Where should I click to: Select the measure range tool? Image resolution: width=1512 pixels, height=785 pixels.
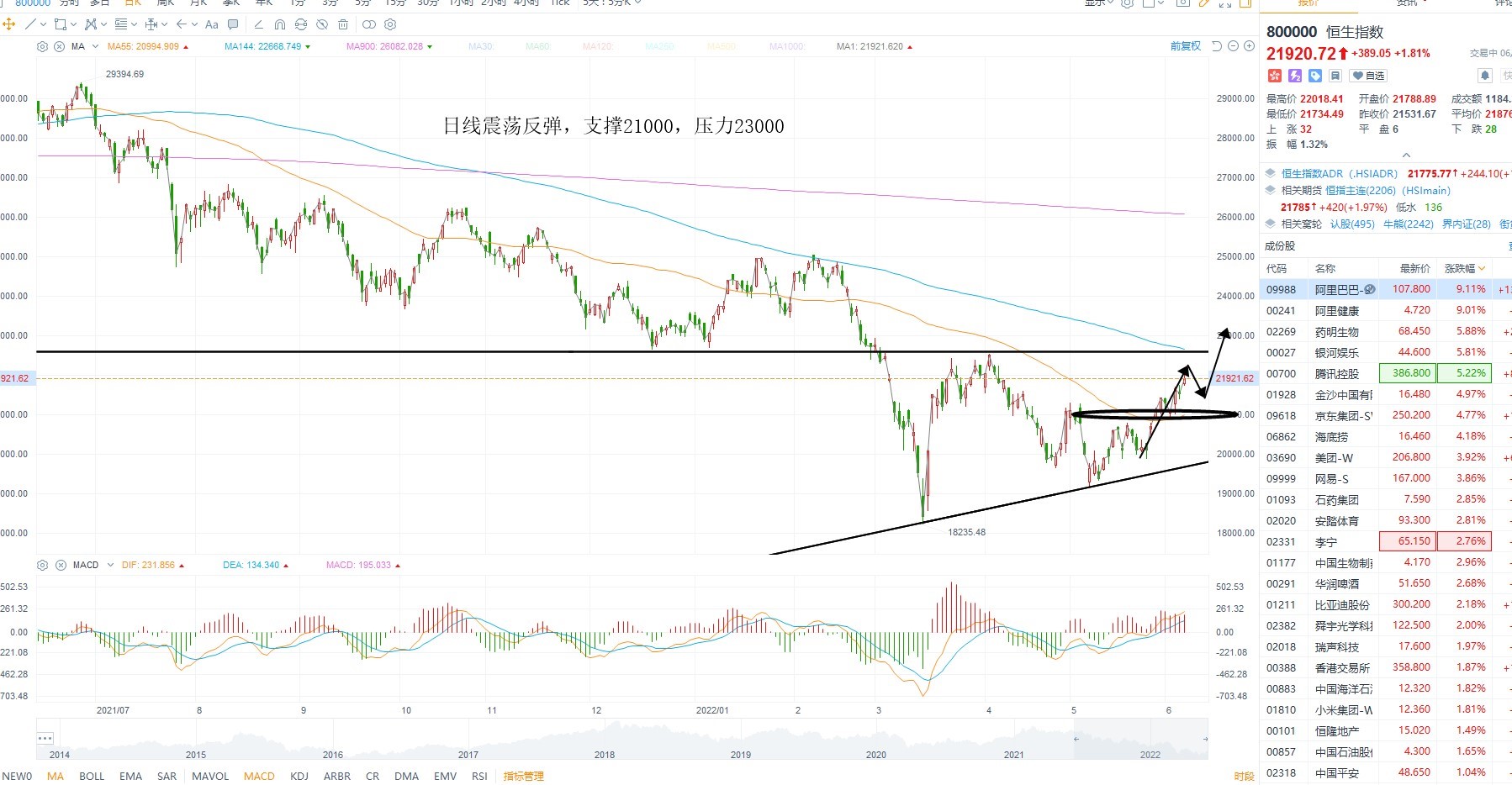tap(151, 24)
